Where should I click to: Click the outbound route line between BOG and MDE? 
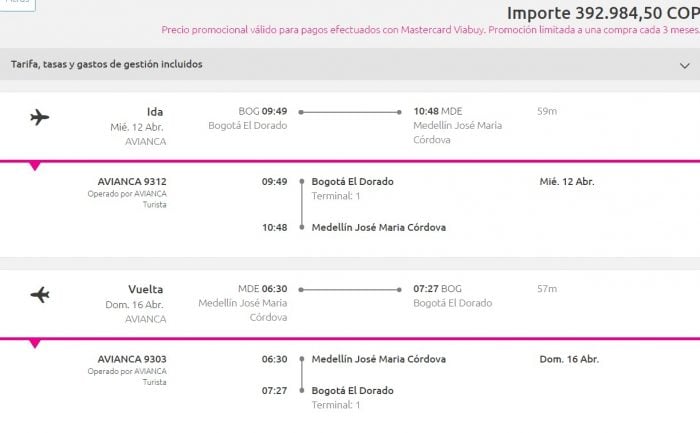[x=350, y=112]
